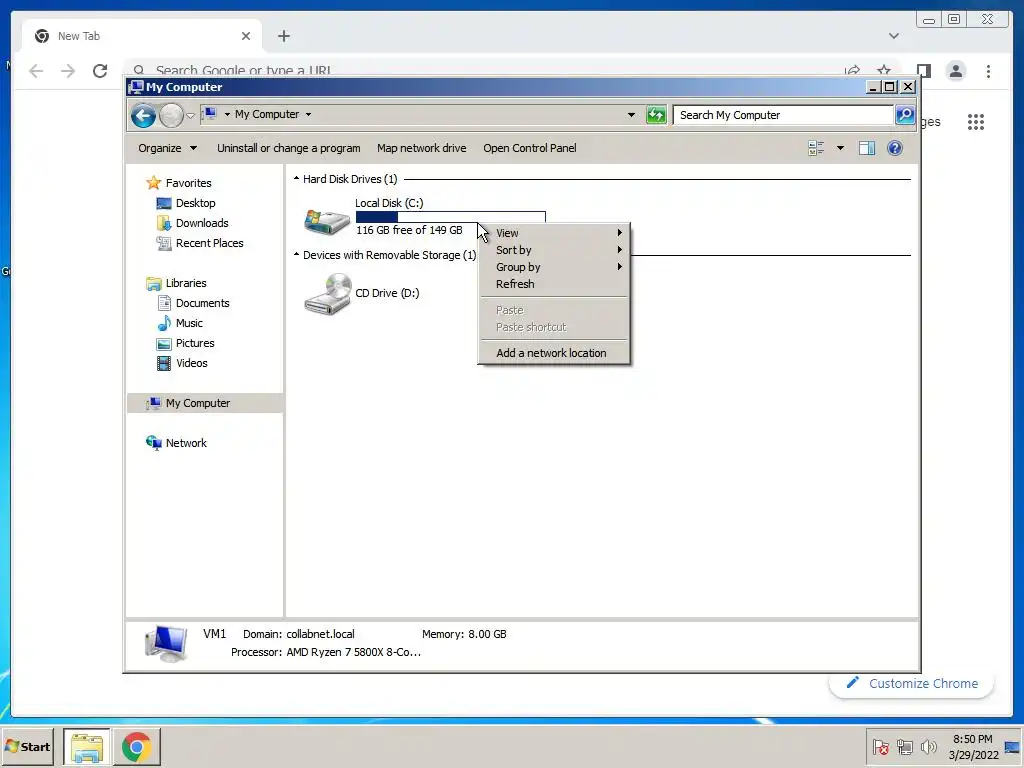Open Downloads in the navigation pane

[x=202, y=223]
